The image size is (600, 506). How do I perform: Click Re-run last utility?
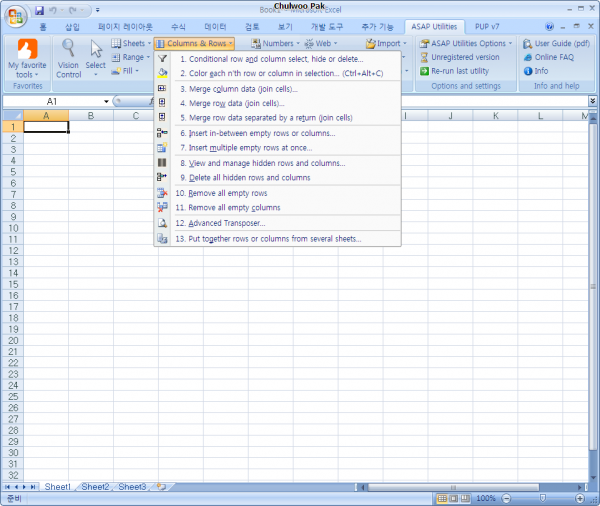click(x=454, y=71)
